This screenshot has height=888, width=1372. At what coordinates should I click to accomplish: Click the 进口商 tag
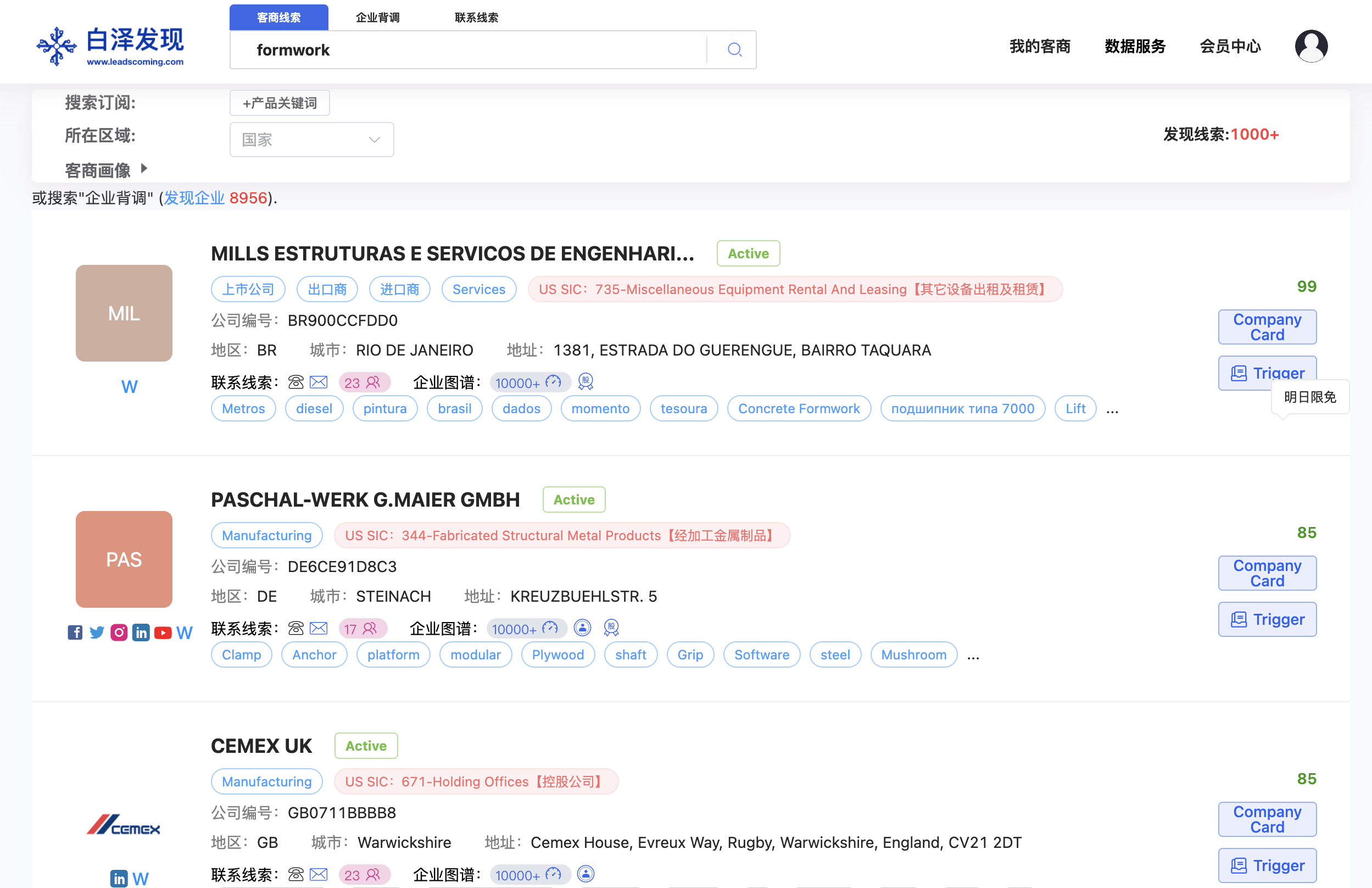tap(399, 289)
